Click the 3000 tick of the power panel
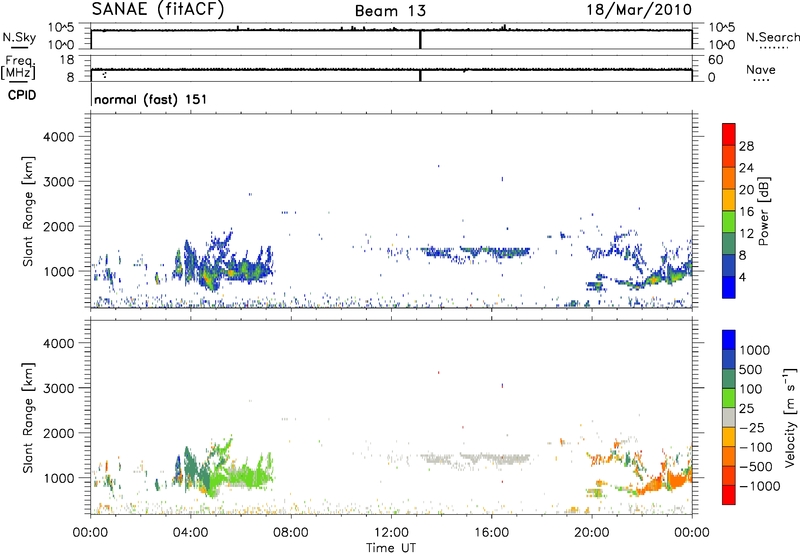Screen dimensions: 800x554 tap(58, 182)
